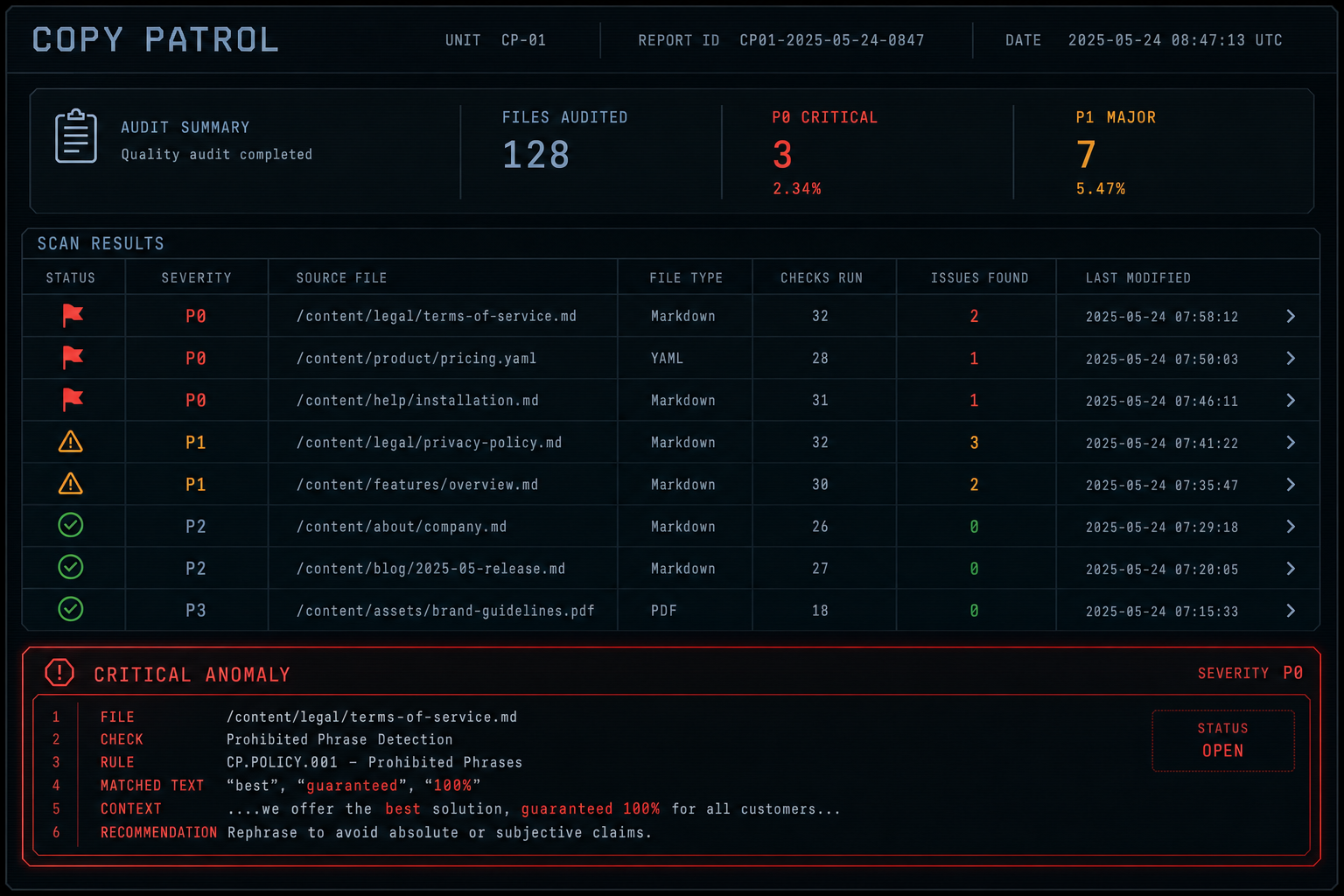This screenshot has width=1344, height=896.
Task: Click the 2.34% critical percentage
Action: (x=797, y=188)
